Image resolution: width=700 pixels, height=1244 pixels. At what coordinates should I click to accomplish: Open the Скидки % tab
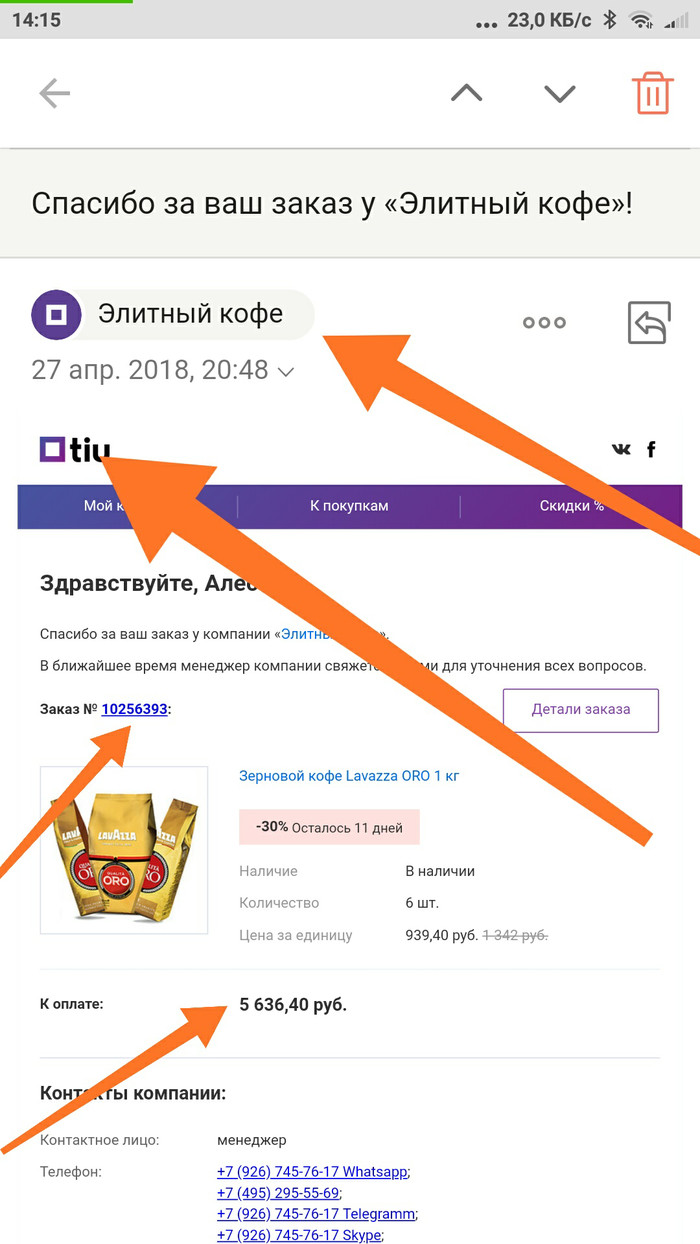(572, 506)
